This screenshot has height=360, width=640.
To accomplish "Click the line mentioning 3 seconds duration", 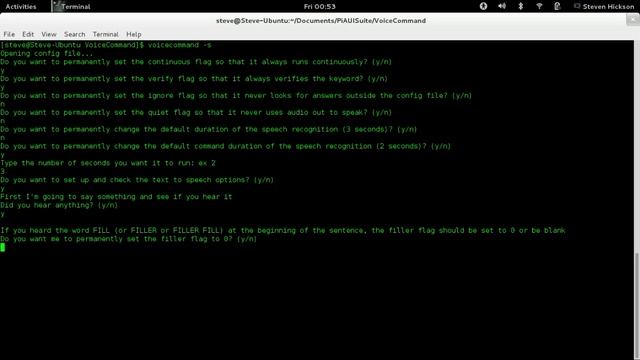I will (x=209, y=129).
